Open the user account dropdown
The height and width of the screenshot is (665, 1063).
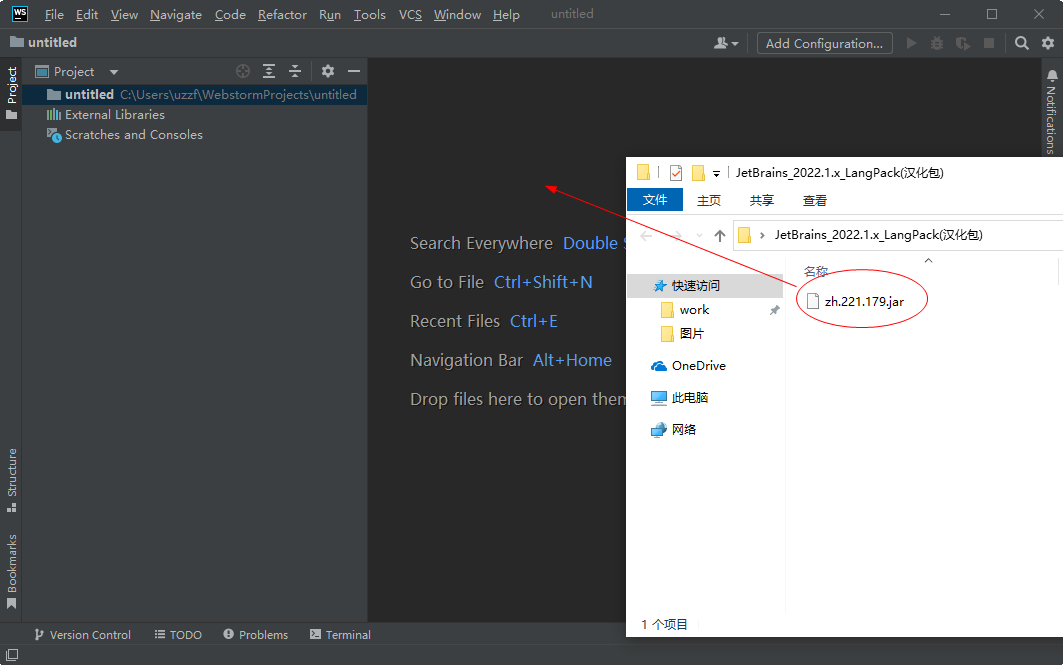pos(726,43)
